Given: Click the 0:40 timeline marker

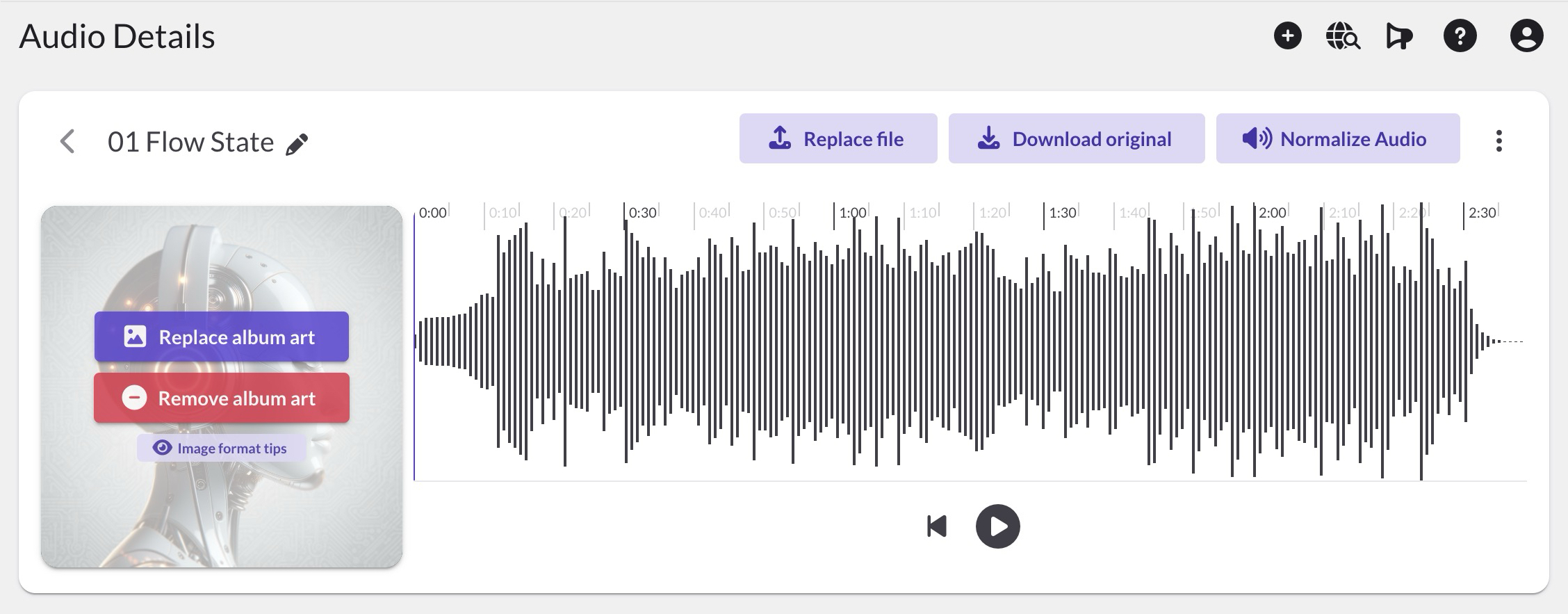Looking at the screenshot, I should [712, 213].
